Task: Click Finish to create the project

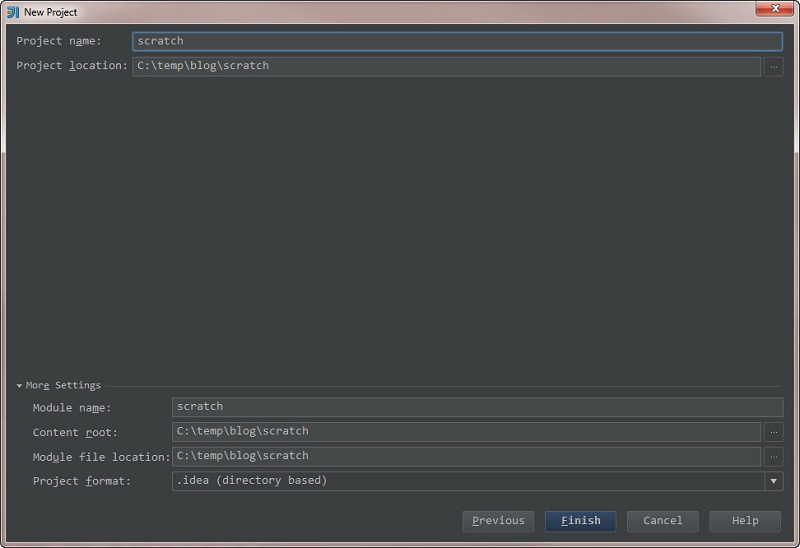Action: tap(581, 521)
